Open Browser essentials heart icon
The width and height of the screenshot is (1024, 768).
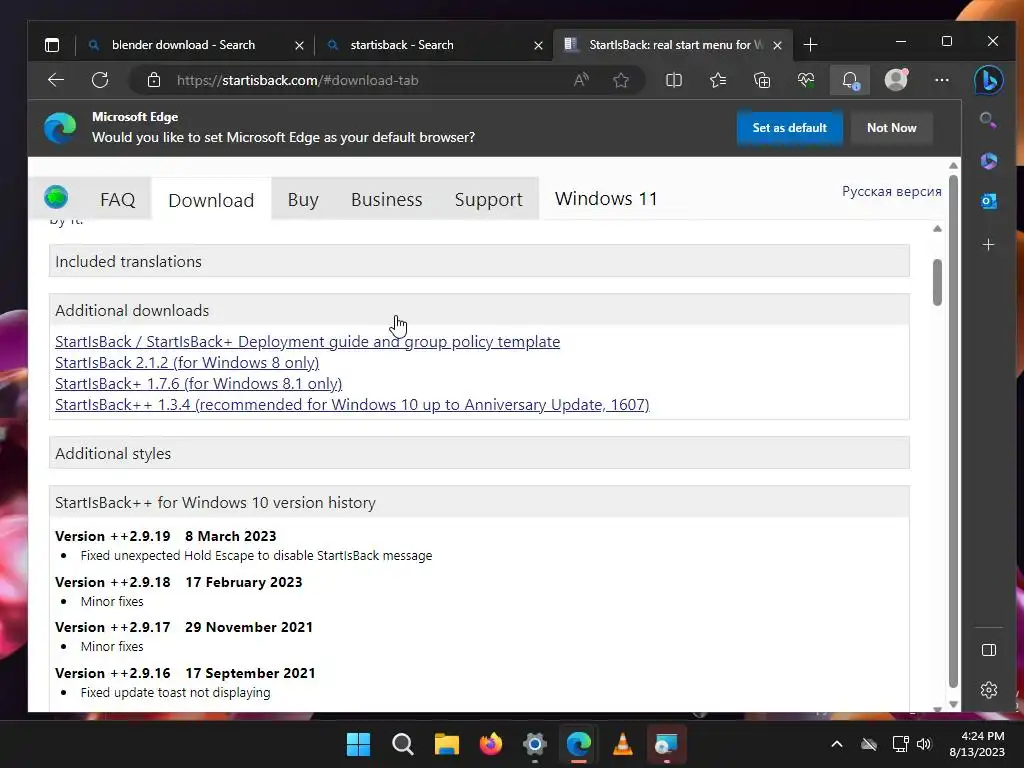coord(806,80)
